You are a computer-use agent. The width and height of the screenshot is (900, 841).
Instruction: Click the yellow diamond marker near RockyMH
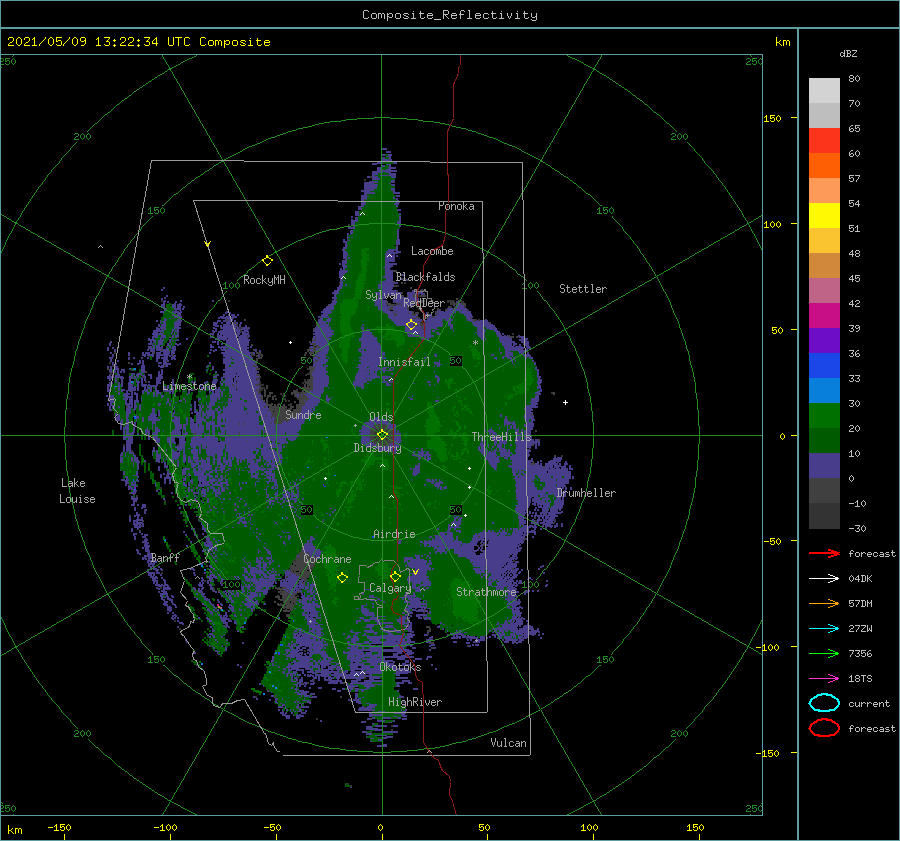pos(267,261)
